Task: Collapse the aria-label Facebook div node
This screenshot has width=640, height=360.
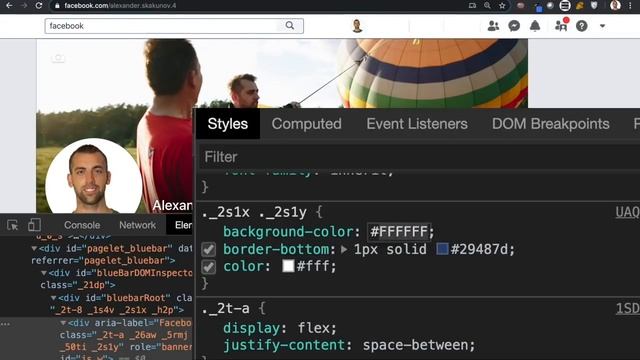Action: (x=63, y=322)
